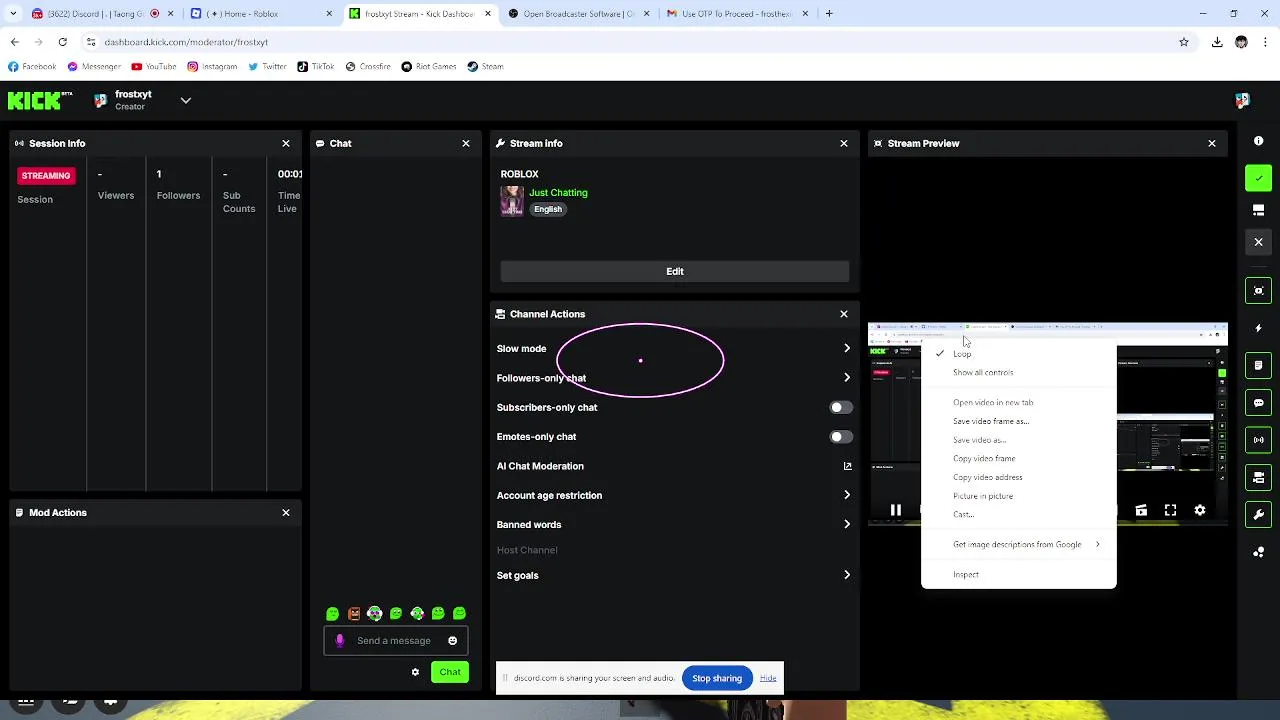Click the Send a message field

(x=394, y=641)
